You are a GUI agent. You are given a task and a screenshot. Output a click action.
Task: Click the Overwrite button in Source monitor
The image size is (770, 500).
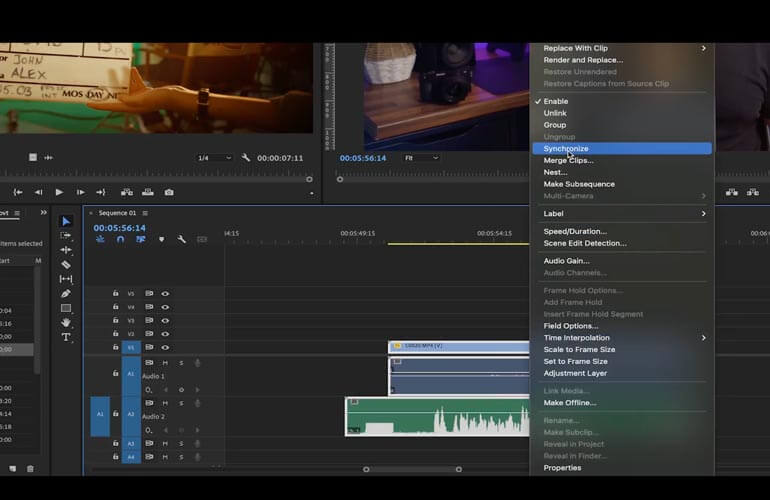click(x=148, y=192)
